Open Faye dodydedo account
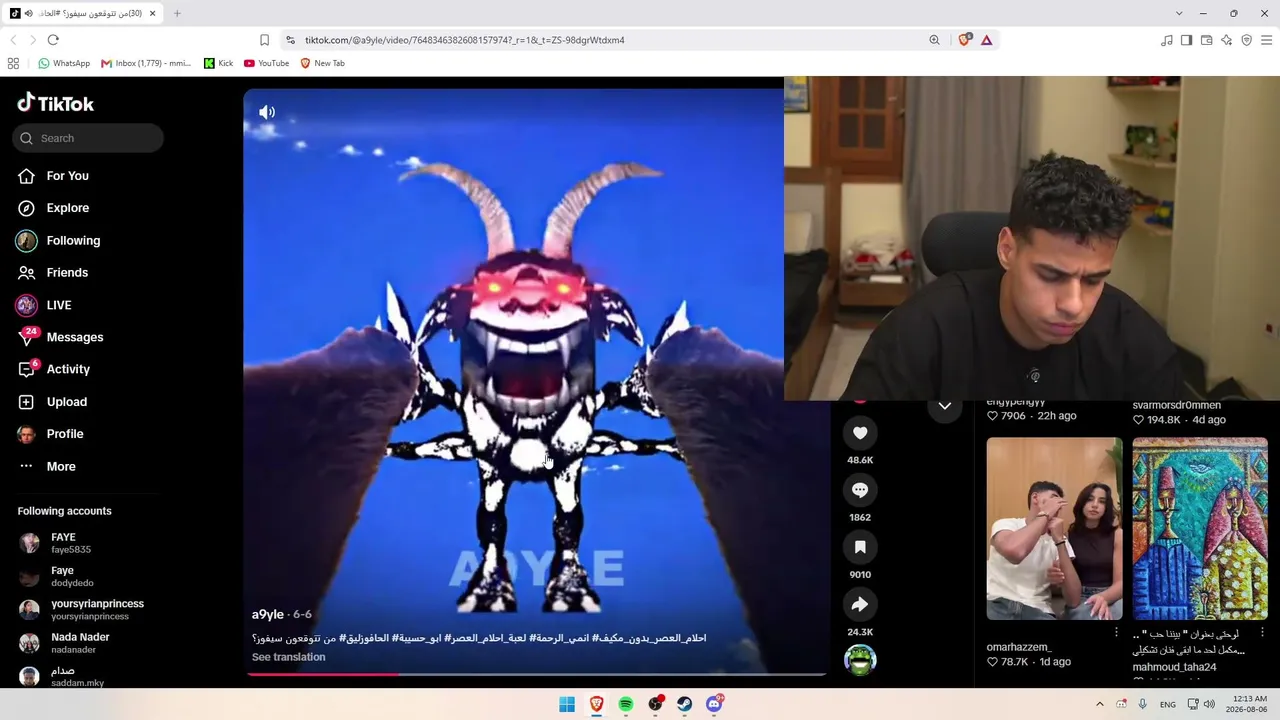Viewport: 1280px width, 720px height. tap(88, 576)
